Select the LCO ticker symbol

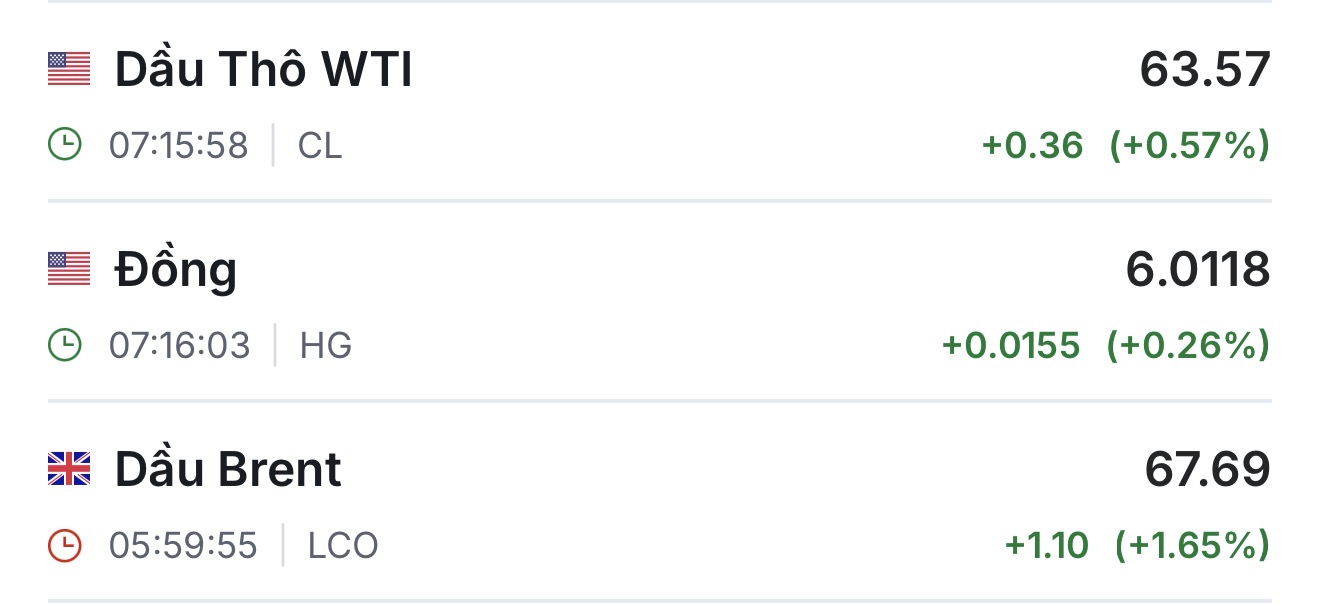(343, 546)
